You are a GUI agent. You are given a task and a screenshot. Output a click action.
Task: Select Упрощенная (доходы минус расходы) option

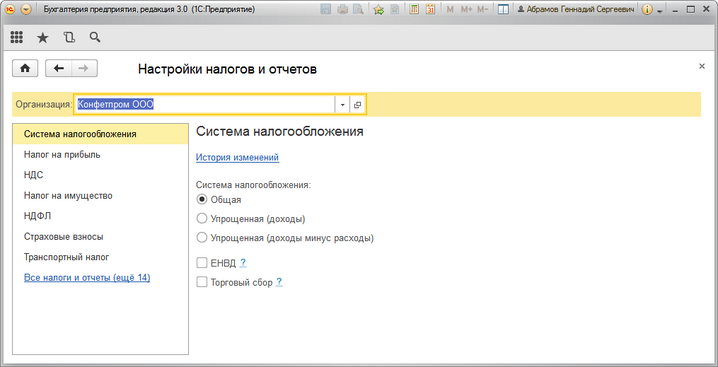click(201, 238)
